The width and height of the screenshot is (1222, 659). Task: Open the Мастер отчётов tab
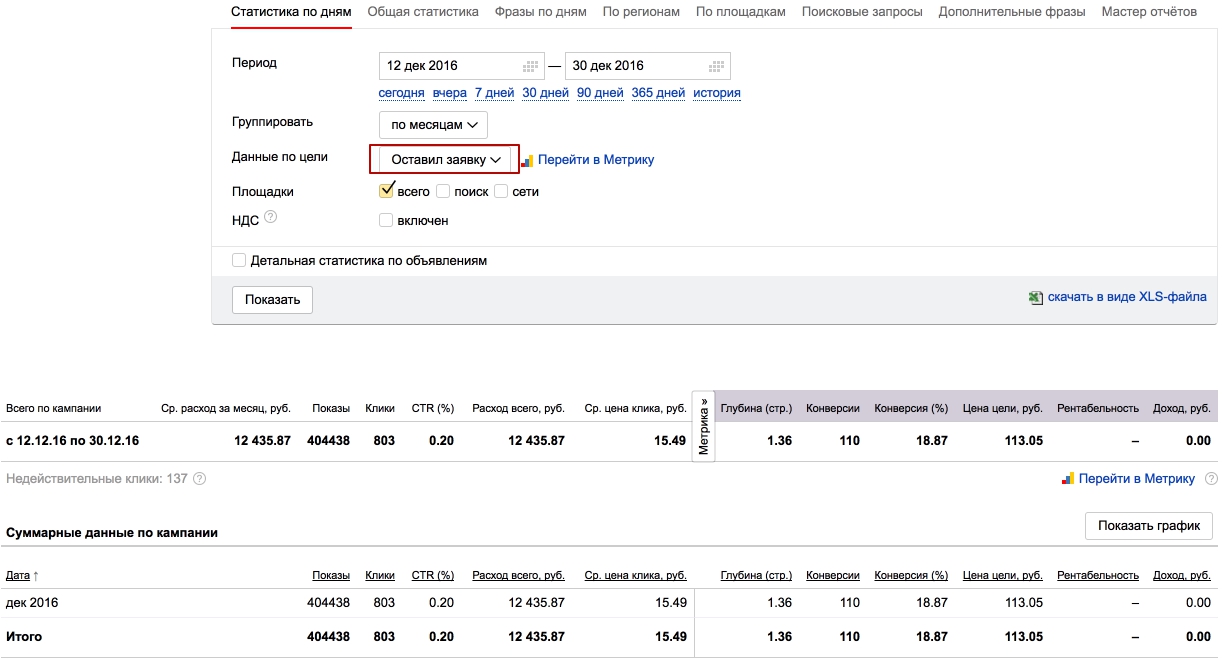tap(1149, 12)
